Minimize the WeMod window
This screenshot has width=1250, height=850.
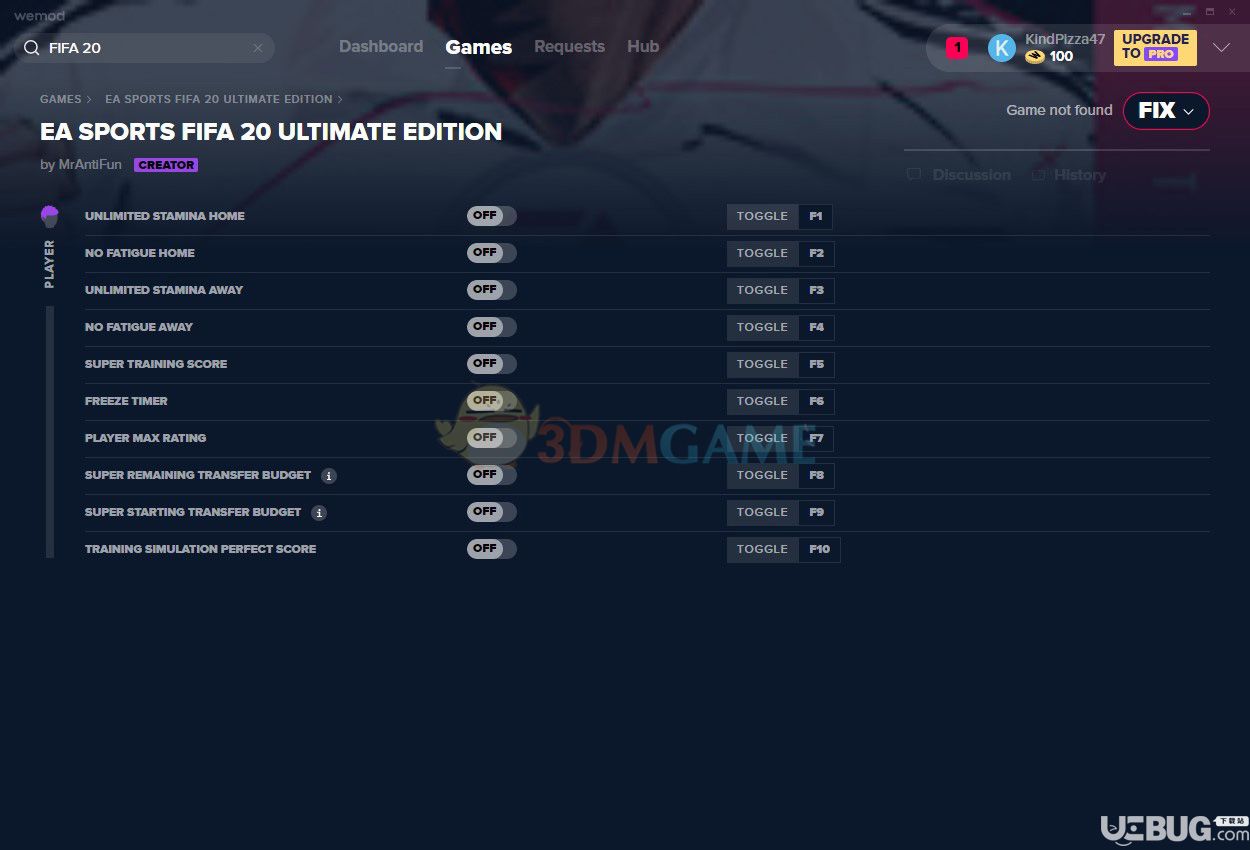pos(1186,12)
